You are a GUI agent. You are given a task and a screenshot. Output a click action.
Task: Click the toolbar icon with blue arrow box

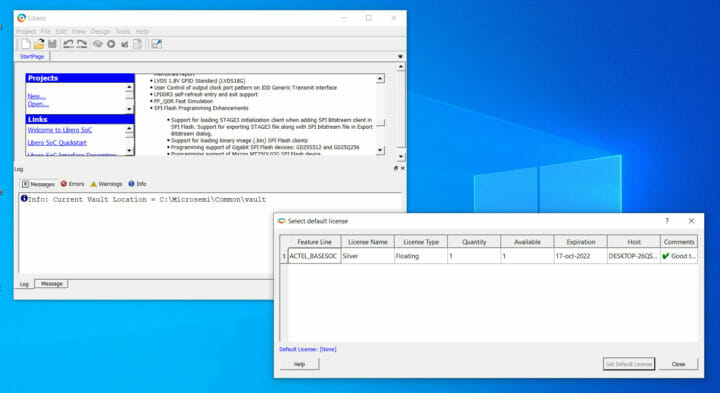point(157,44)
